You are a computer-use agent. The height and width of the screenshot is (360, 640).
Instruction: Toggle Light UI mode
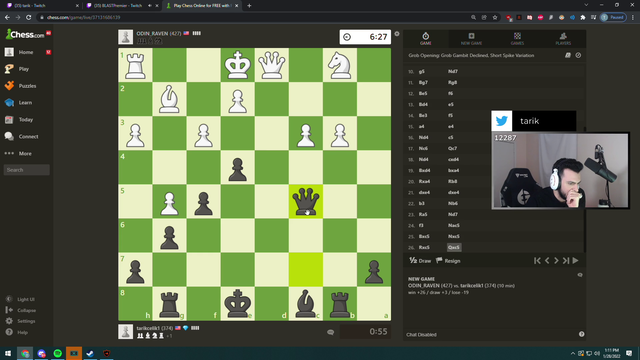(25, 299)
